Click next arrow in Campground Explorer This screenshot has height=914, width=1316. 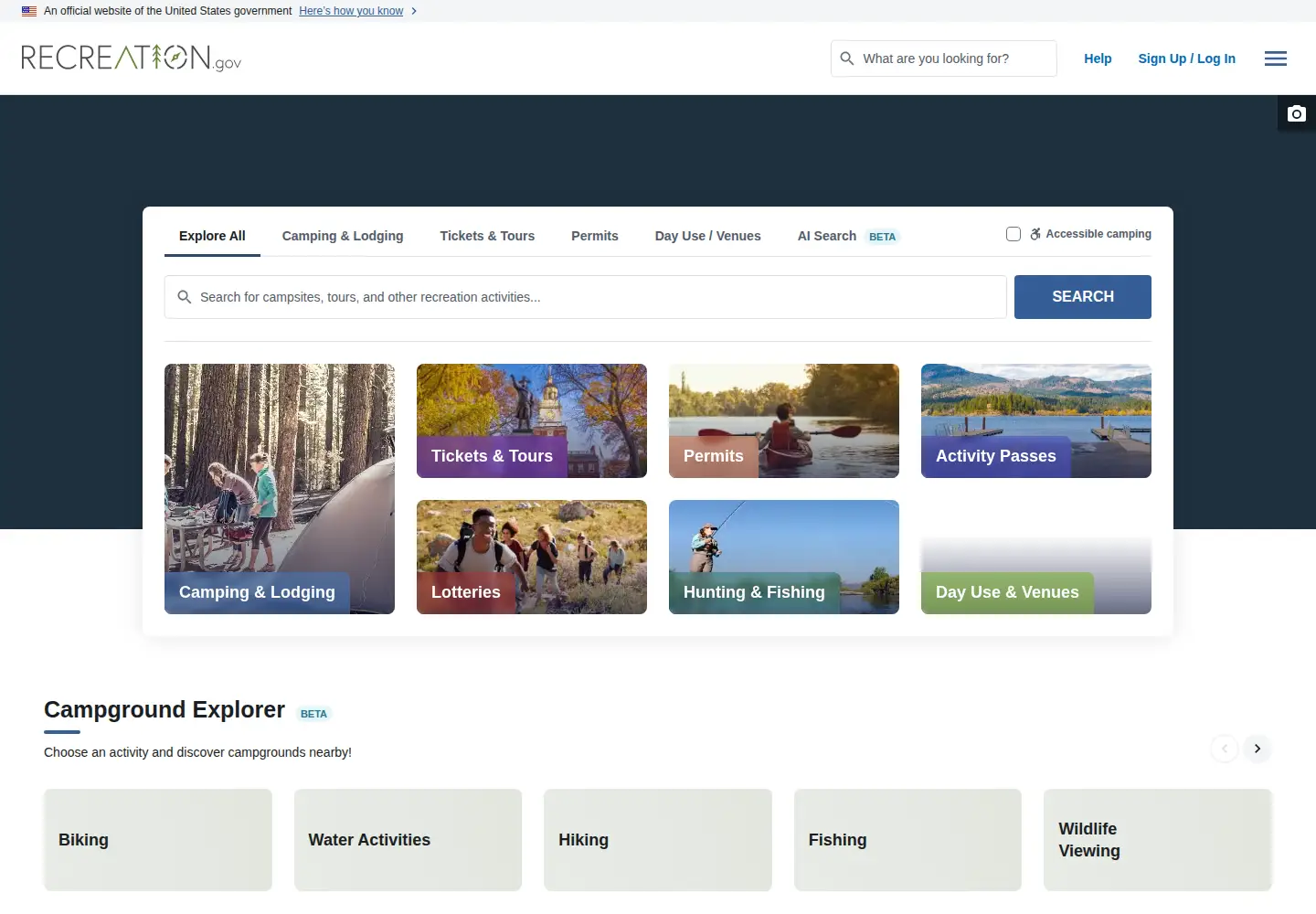click(1258, 749)
